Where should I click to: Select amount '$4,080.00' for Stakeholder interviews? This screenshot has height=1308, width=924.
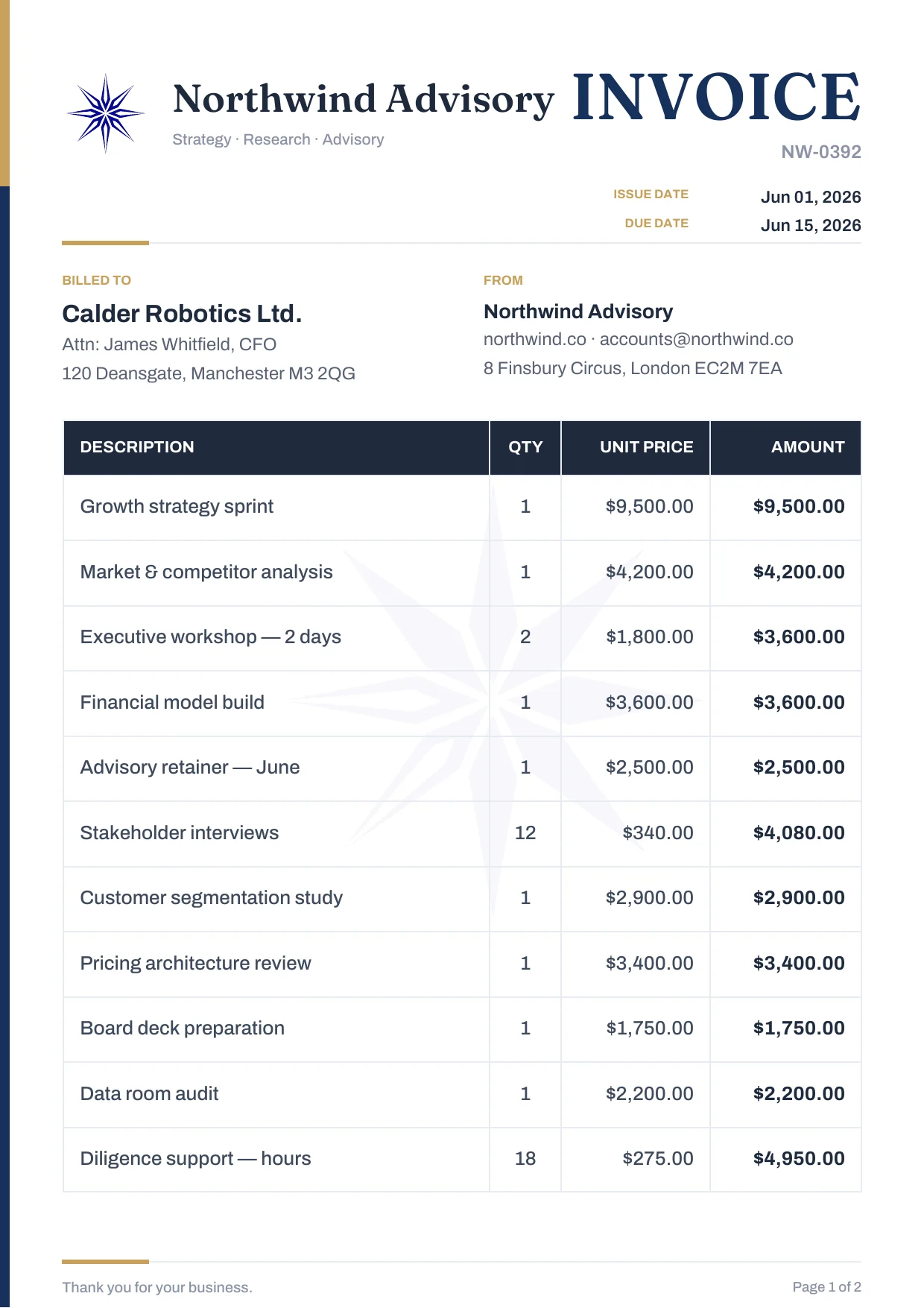(799, 832)
